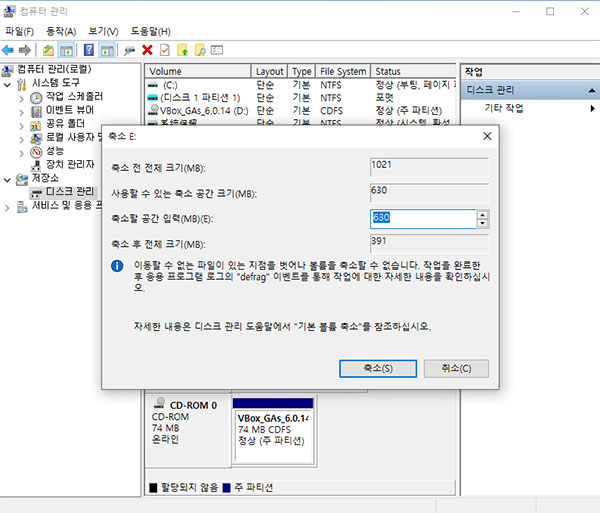
Task: Click the Back arrow toolbar icon
Action: pyautogui.click(x=8, y=50)
